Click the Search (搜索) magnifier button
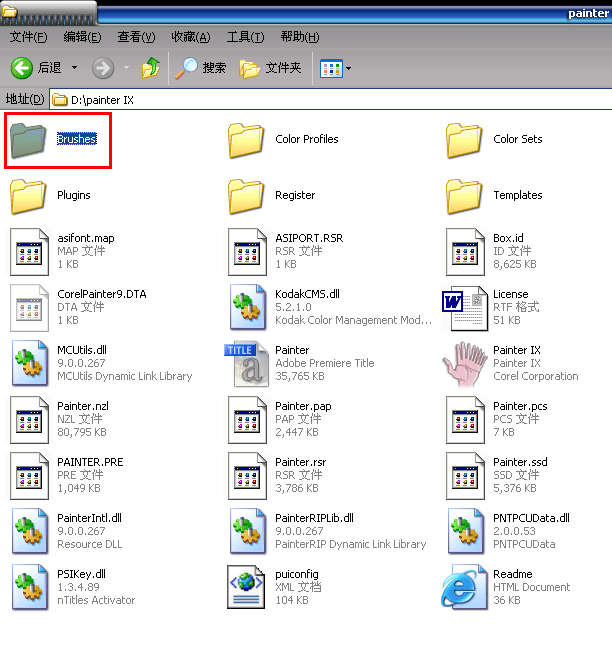 point(201,68)
